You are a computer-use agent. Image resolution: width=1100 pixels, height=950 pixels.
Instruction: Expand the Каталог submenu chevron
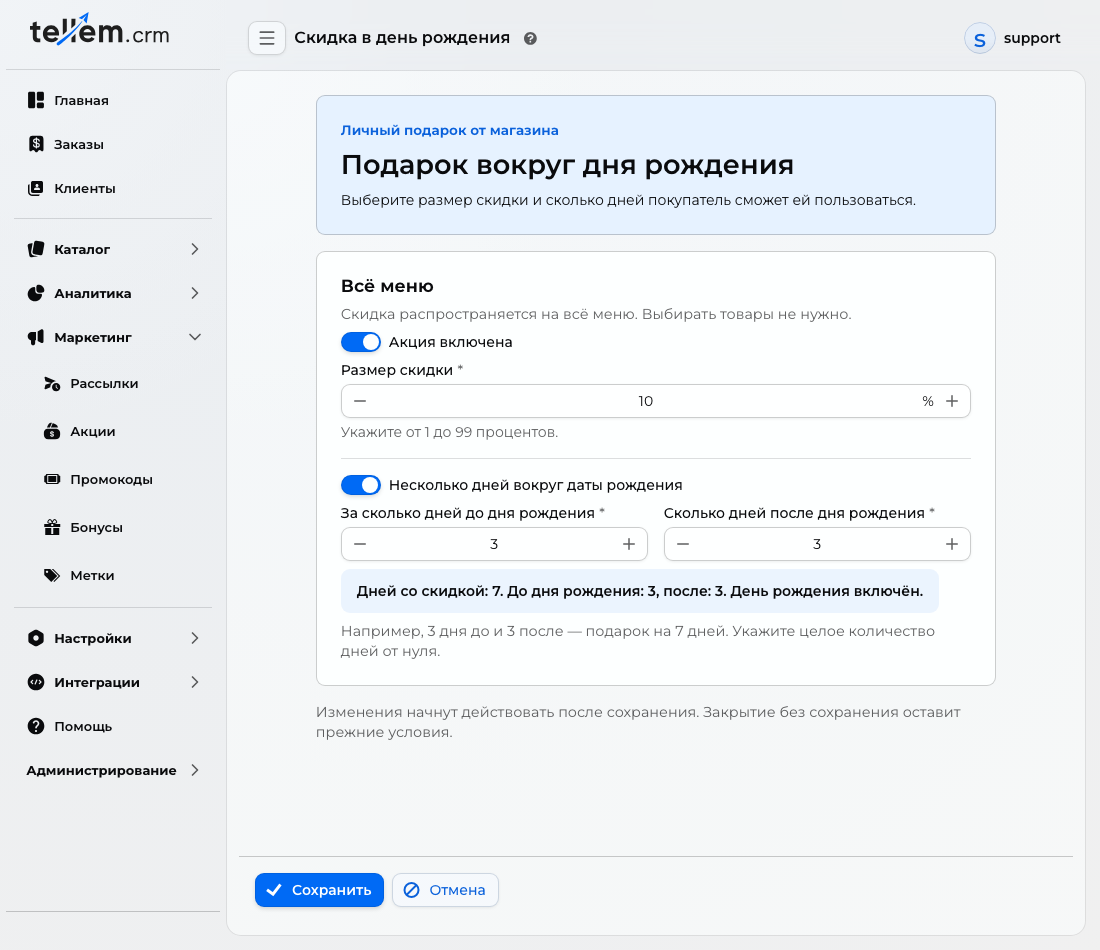[x=194, y=249]
